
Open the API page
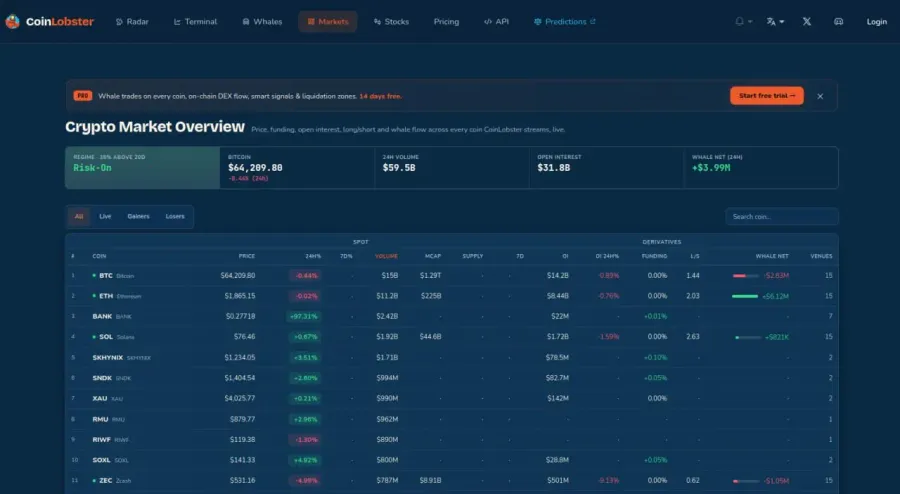496,22
